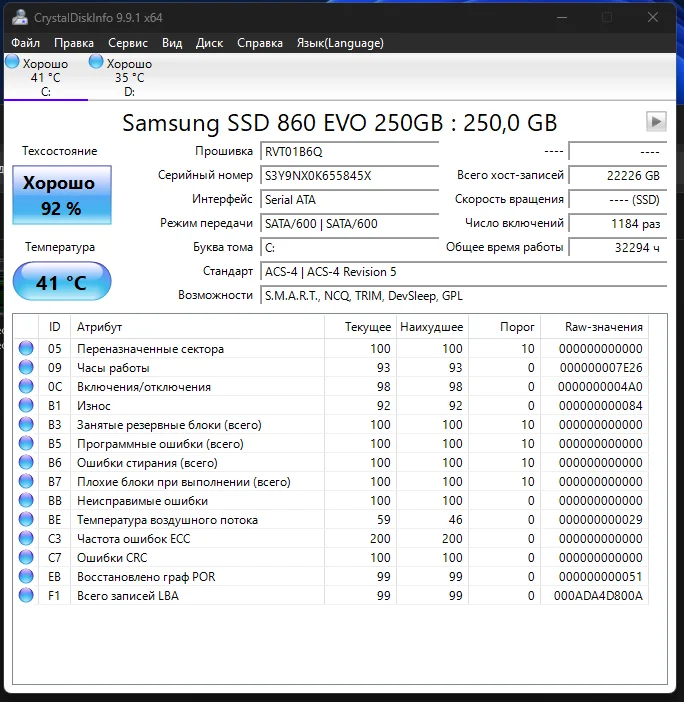Click the 41 °C temperature button
The width and height of the screenshot is (684, 702).
pos(62,282)
